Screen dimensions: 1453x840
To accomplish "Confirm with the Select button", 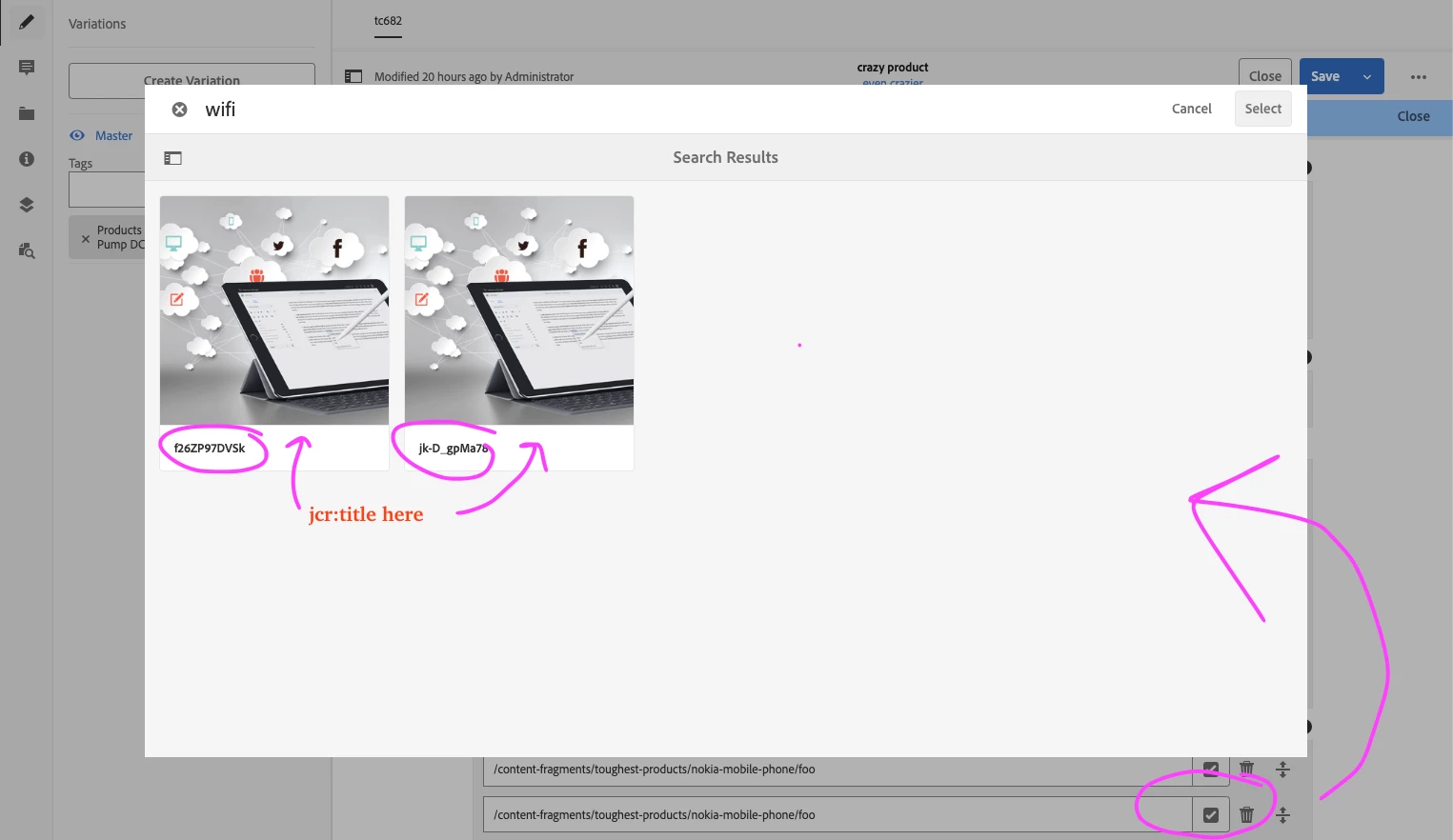I will [1263, 109].
